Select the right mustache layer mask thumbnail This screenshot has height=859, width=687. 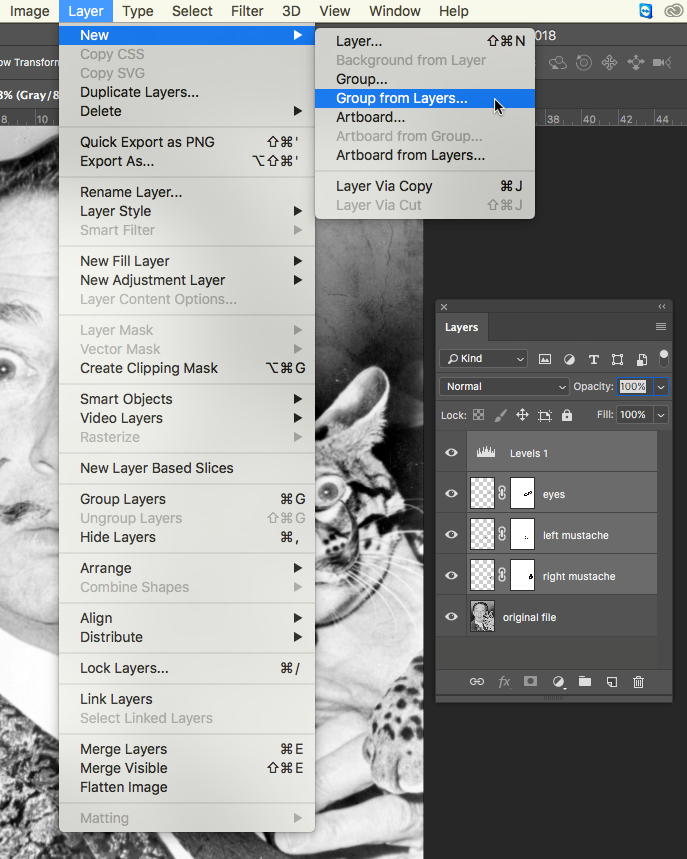(523, 576)
